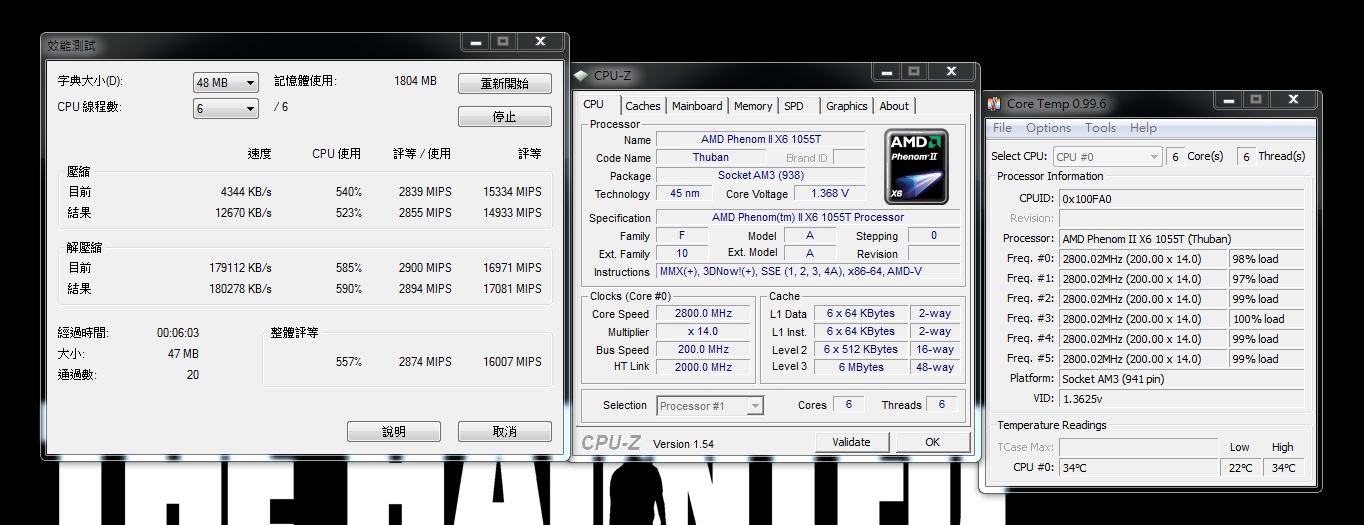
Task: Click the memory usage value 1804 MB
Action: pos(416,81)
